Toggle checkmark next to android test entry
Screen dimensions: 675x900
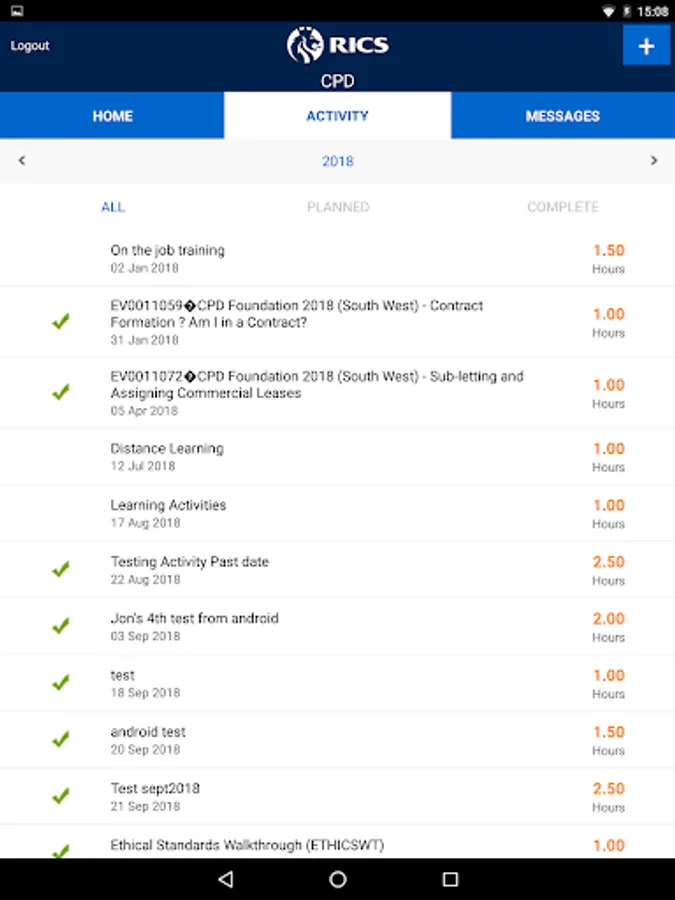tap(60, 739)
